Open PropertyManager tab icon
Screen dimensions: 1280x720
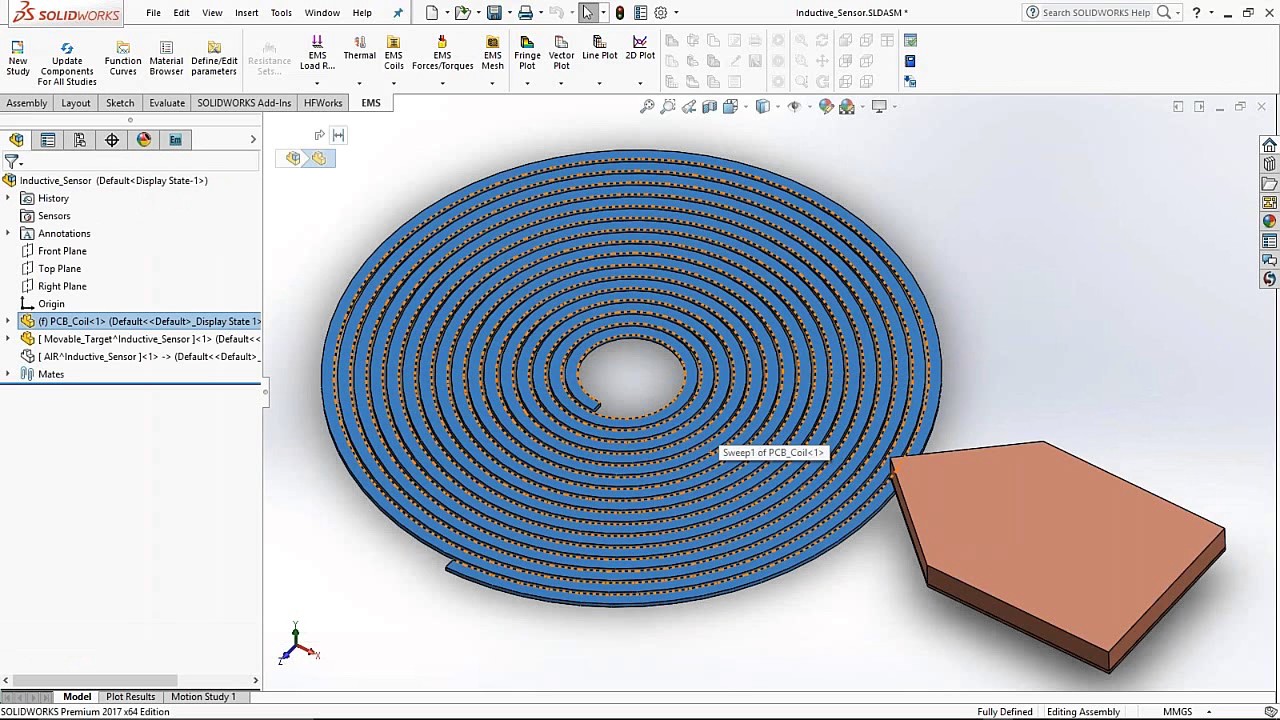(48, 140)
